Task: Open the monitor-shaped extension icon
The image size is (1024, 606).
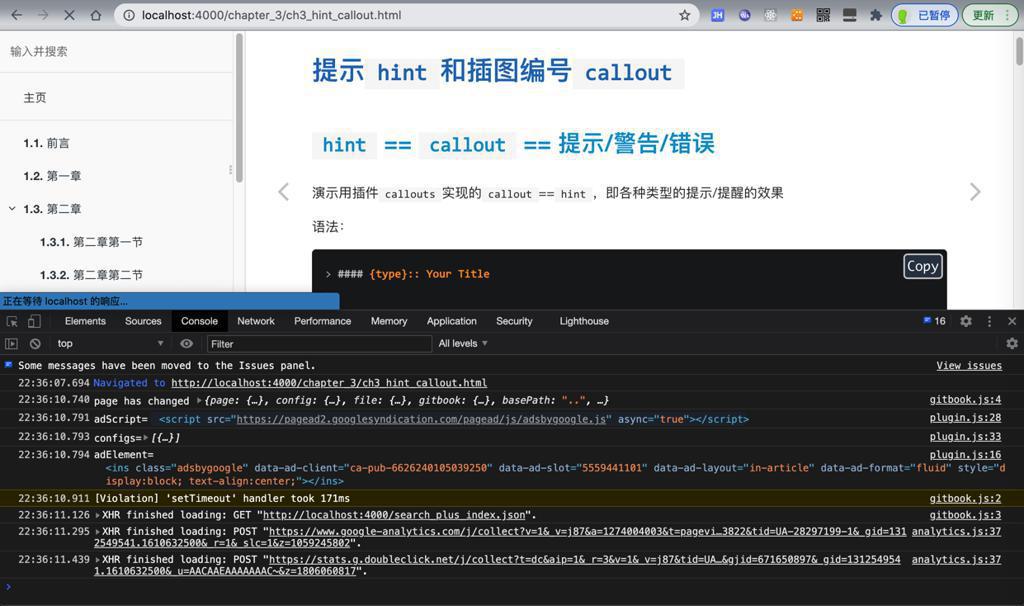Action: (x=850, y=15)
